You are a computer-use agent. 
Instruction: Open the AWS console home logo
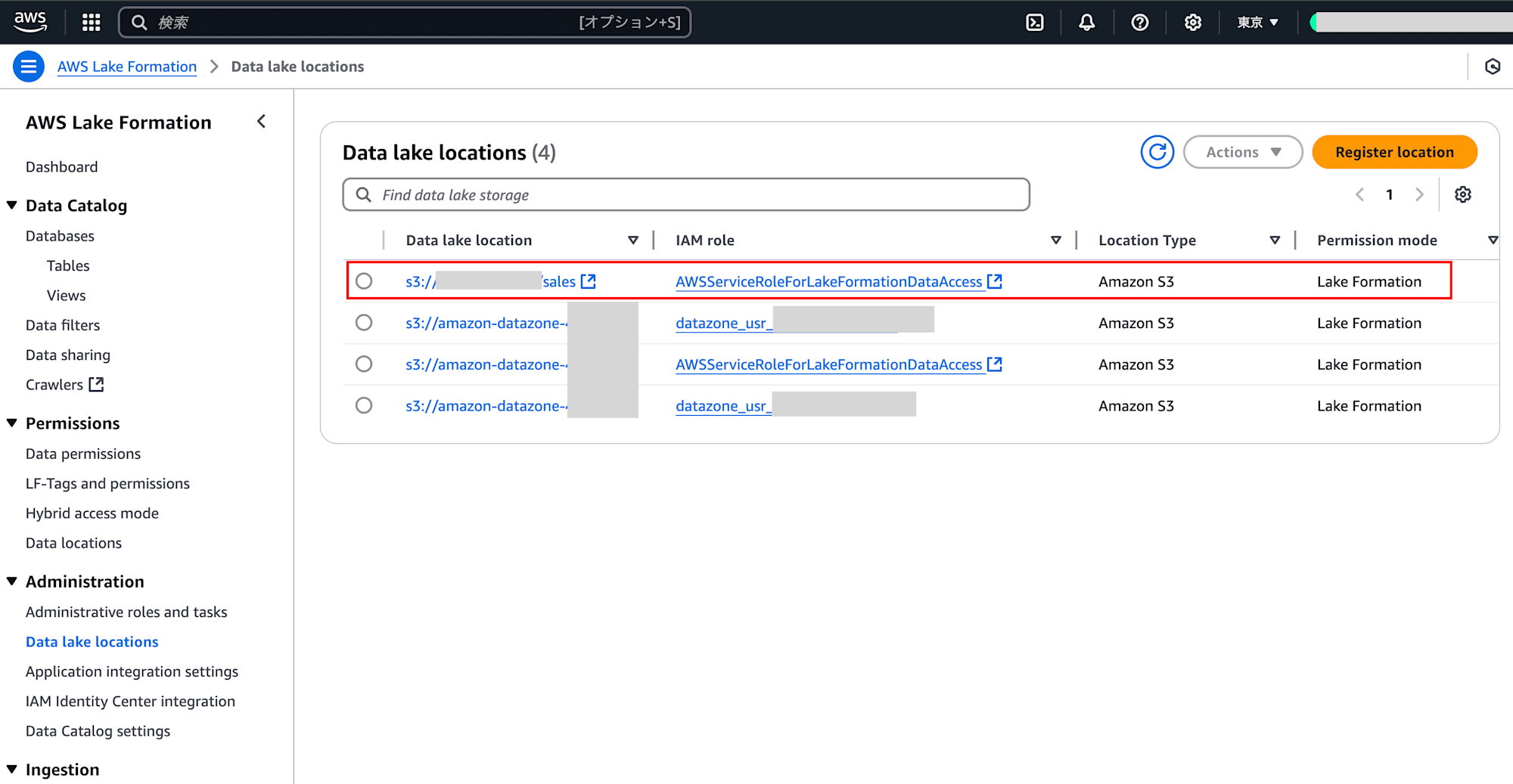[30, 22]
